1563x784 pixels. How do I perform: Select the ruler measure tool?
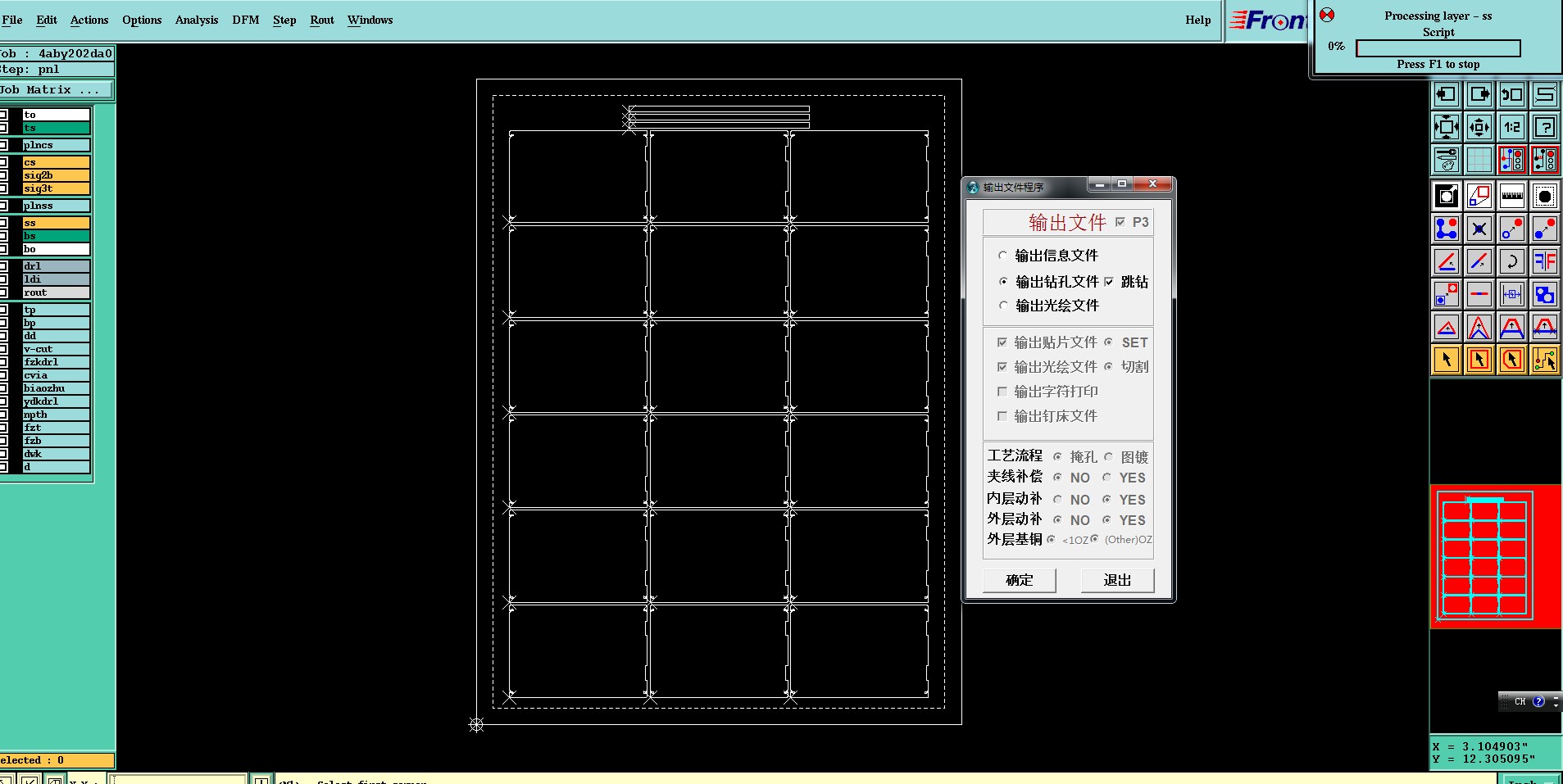tap(1512, 196)
